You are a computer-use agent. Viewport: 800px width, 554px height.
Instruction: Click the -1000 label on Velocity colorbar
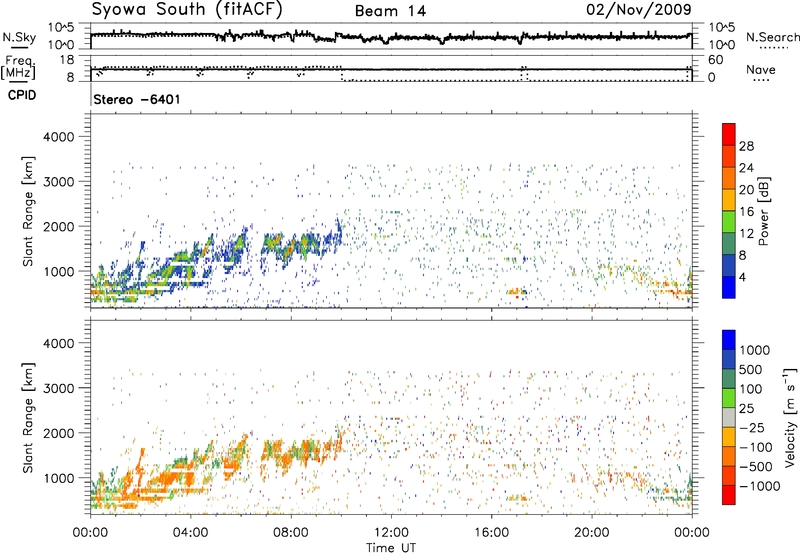(x=760, y=486)
